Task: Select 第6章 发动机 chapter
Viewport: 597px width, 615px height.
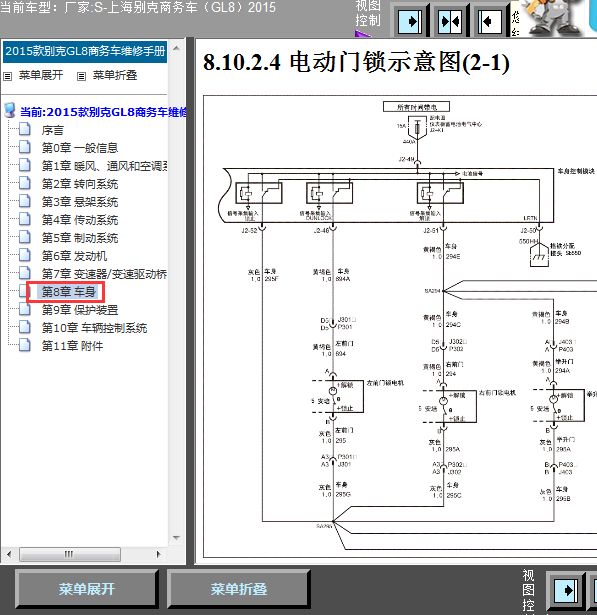Action: coord(75,256)
